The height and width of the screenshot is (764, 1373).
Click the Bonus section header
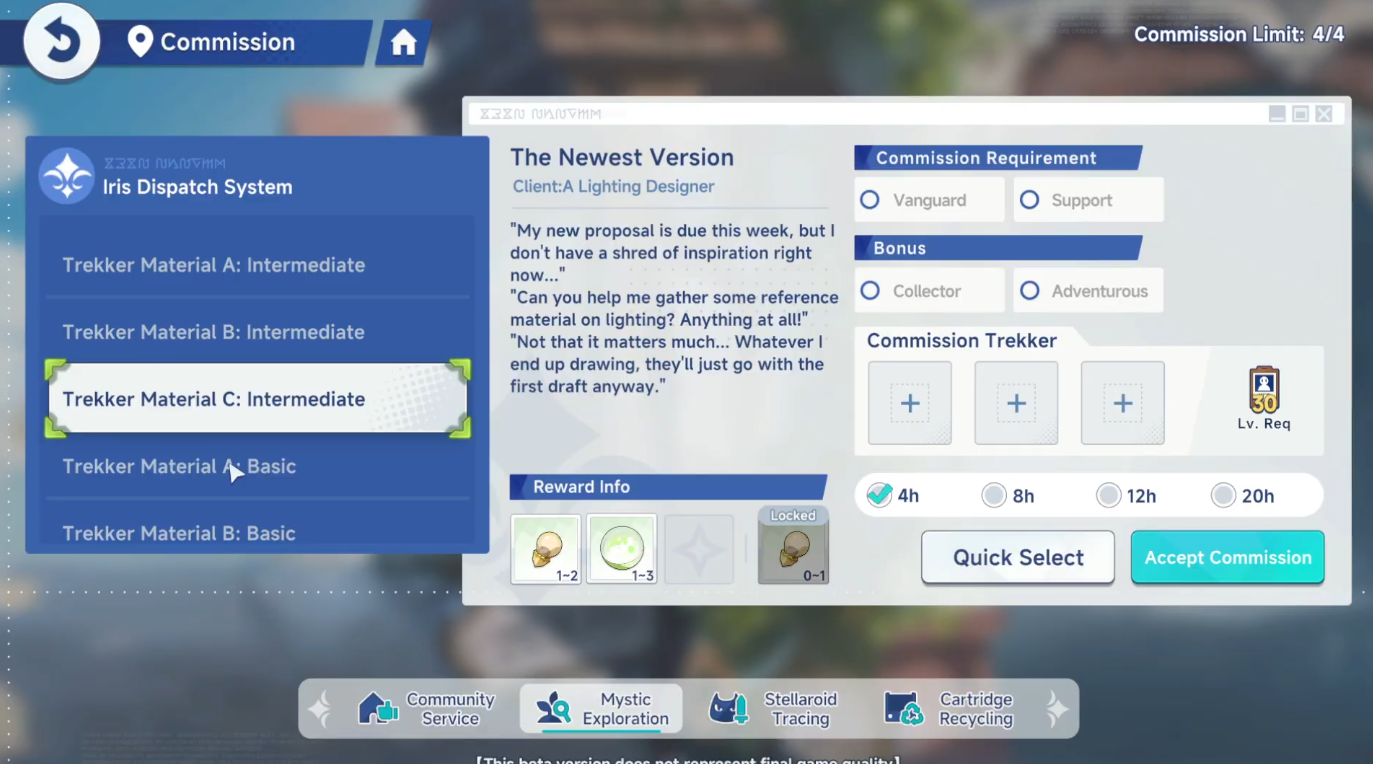pyautogui.click(x=998, y=248)
